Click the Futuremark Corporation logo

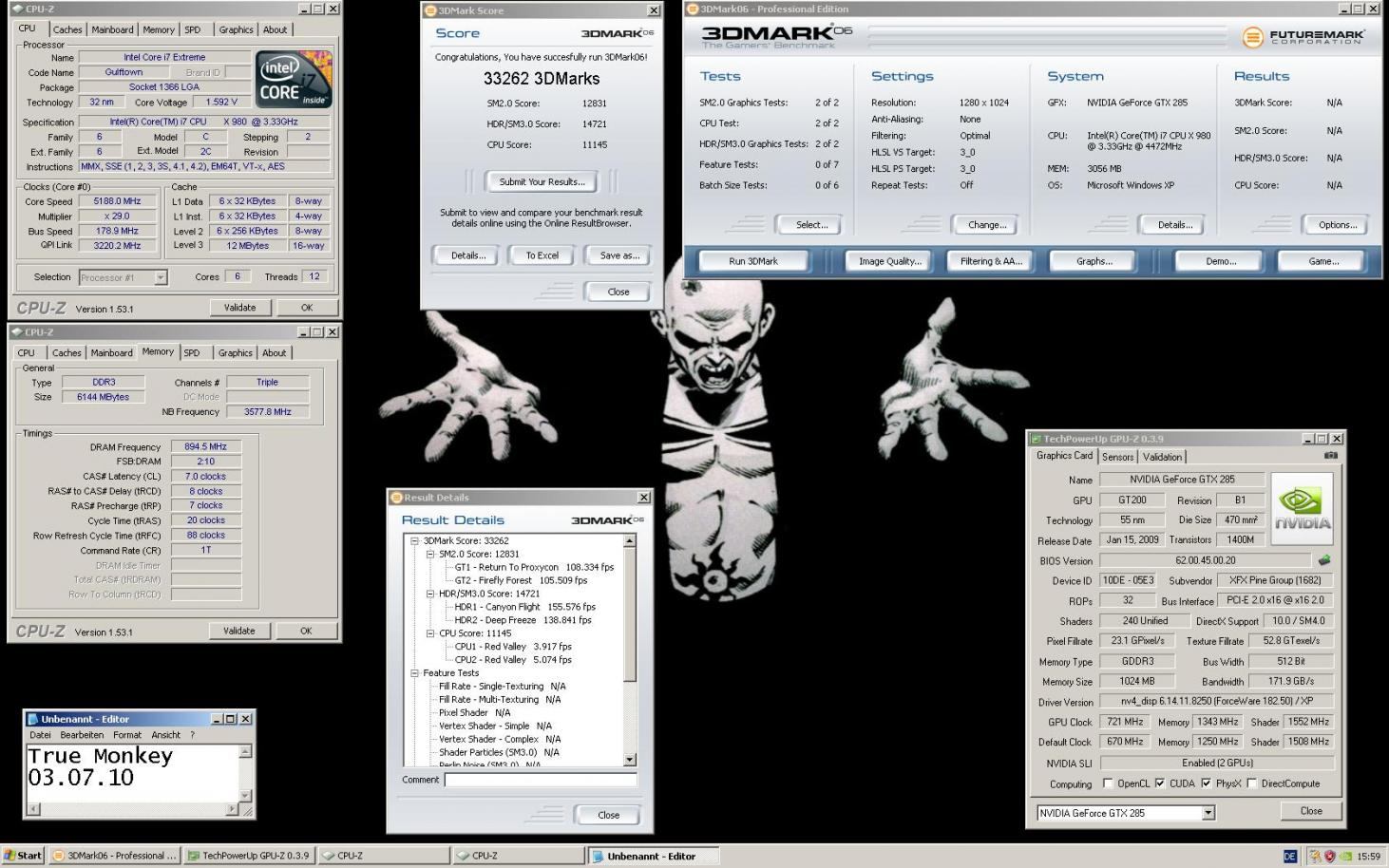click(1303, 37)
